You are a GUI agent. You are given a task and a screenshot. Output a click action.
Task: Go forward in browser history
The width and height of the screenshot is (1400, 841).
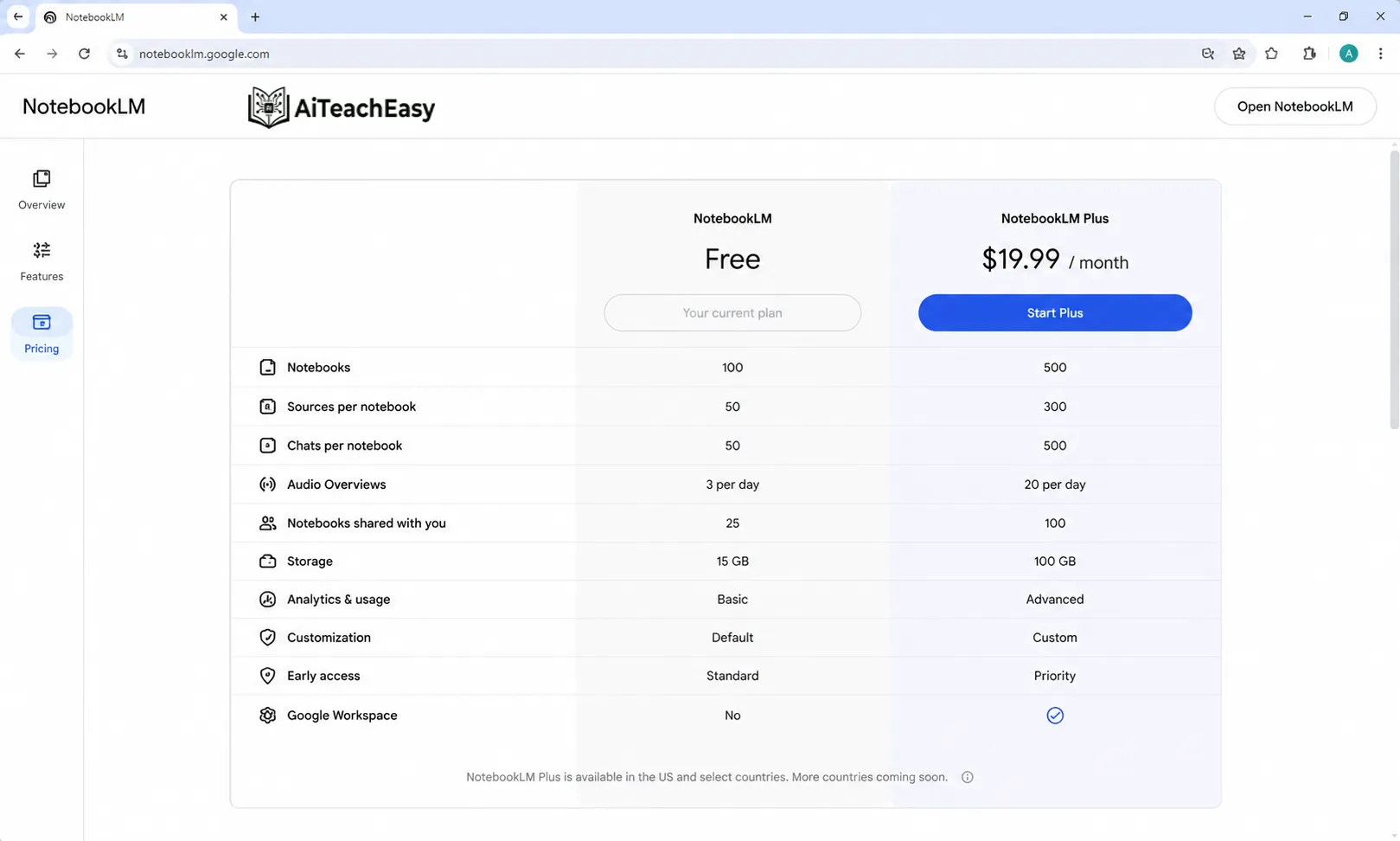(52, 54)
